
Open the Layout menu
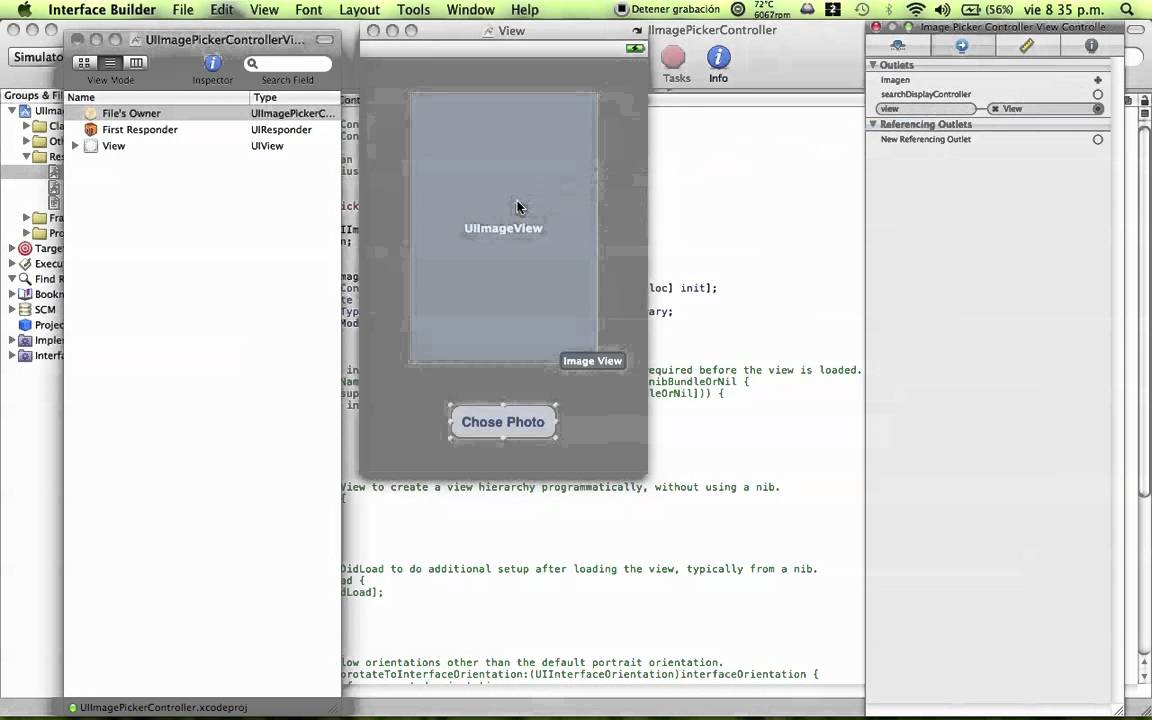tap(359, 10)
